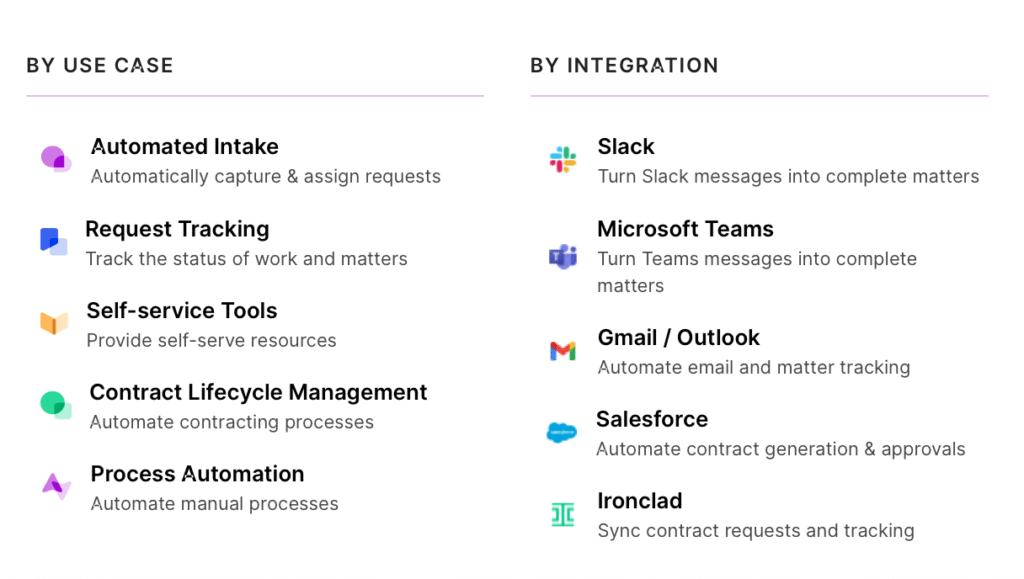Image resolution: width=1024 pixels, height=579 pixels.
Task: Go to Contract Lifecycle Management
Action: 258,392
